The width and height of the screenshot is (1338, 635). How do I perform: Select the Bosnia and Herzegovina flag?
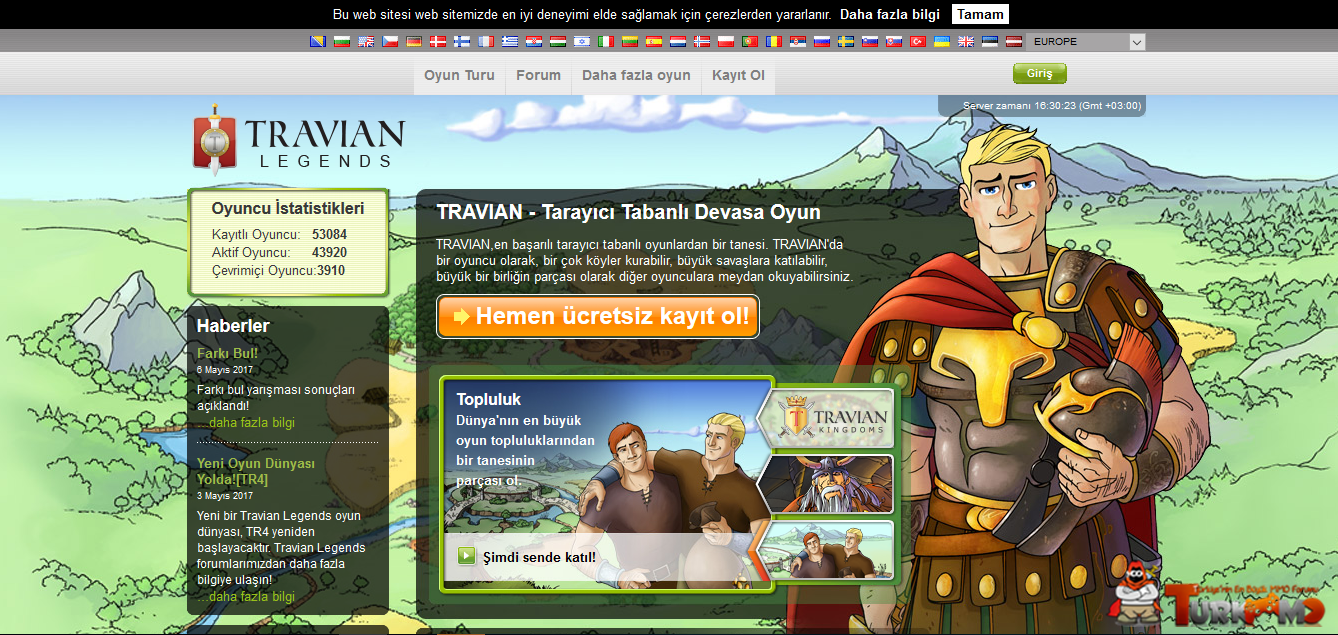coord(318,41)
